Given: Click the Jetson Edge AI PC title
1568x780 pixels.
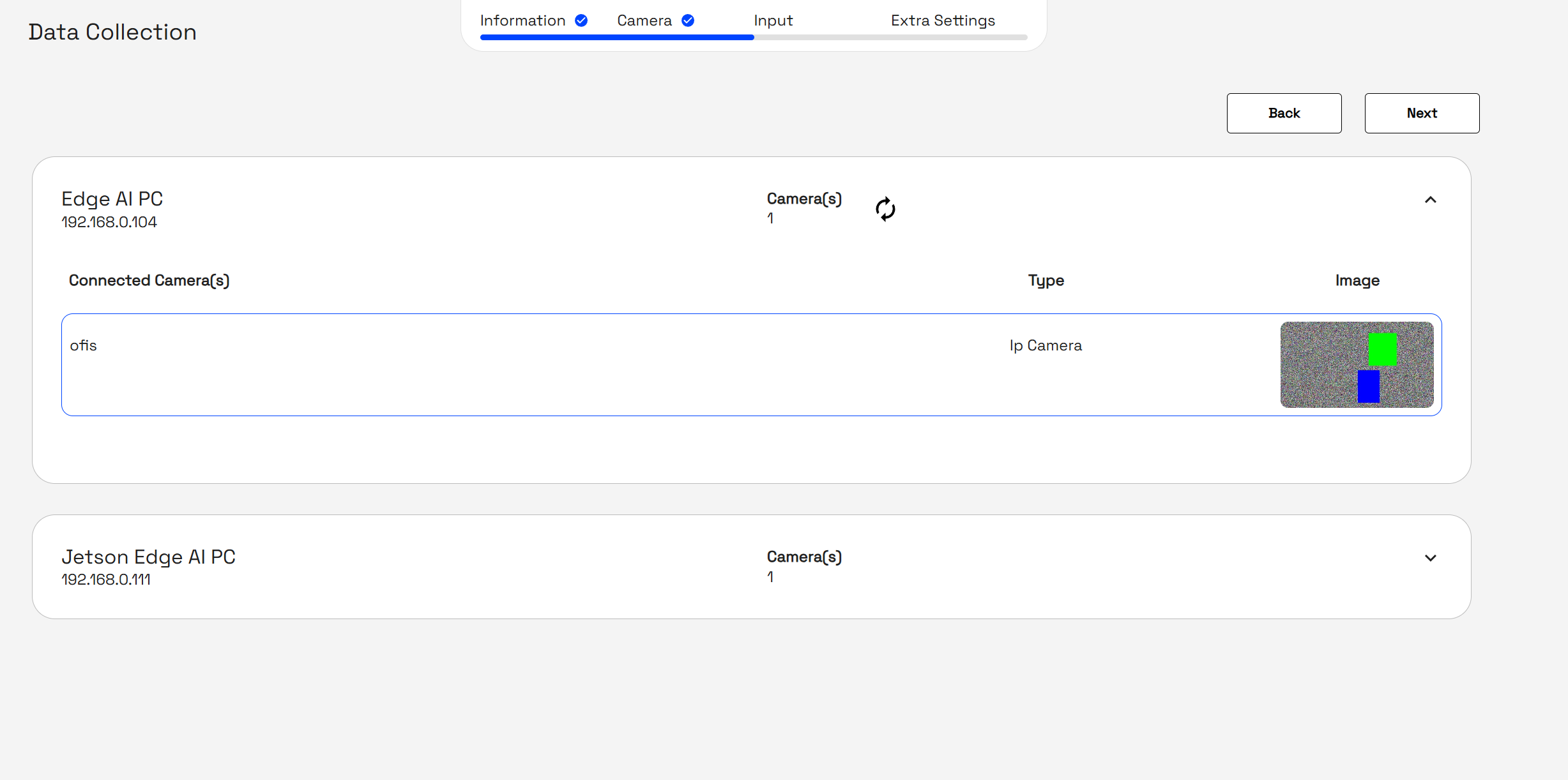Looking at the screenshot, I should 148,557.
